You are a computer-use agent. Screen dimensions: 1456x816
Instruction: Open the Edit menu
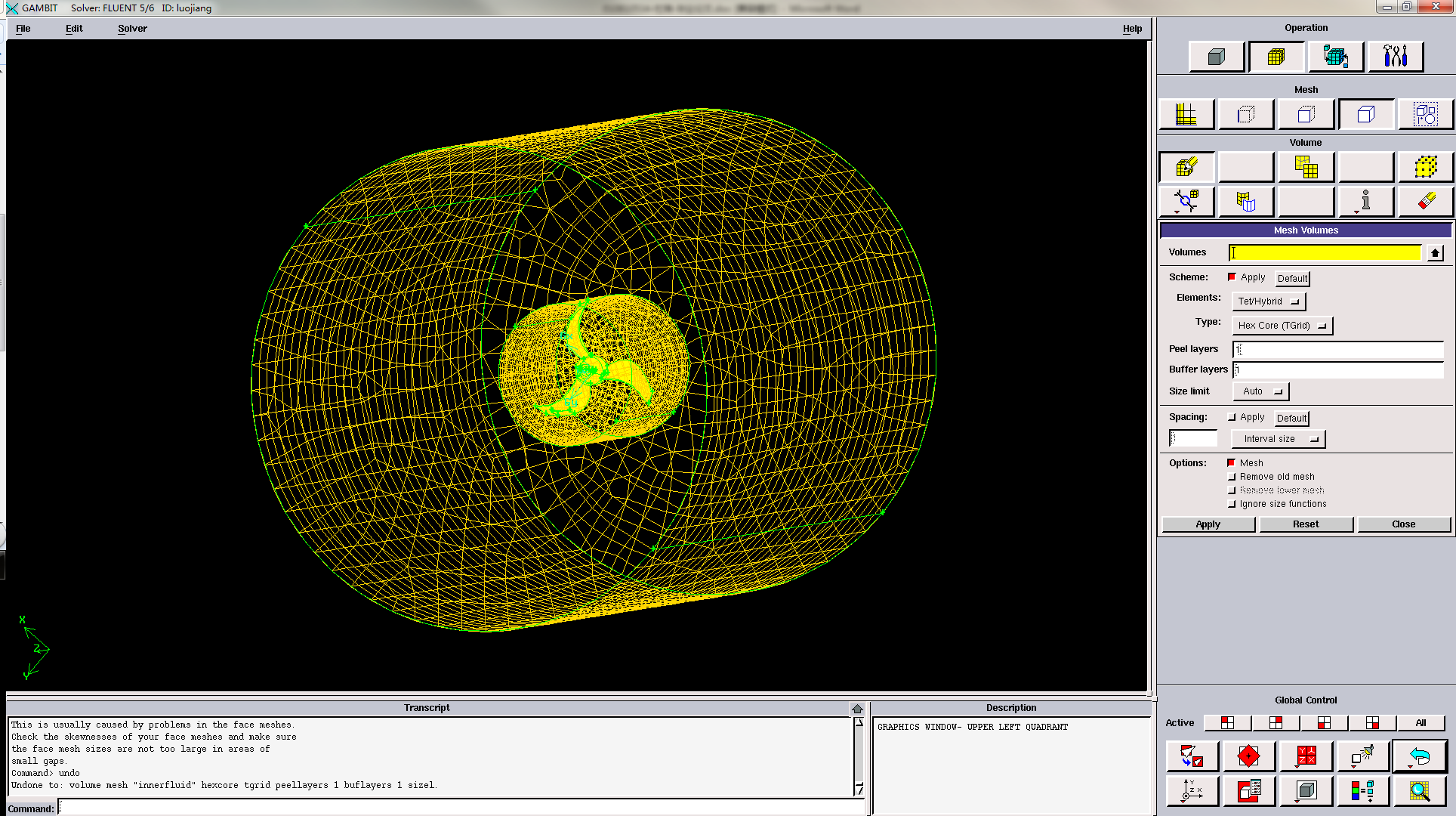[74, 29]
